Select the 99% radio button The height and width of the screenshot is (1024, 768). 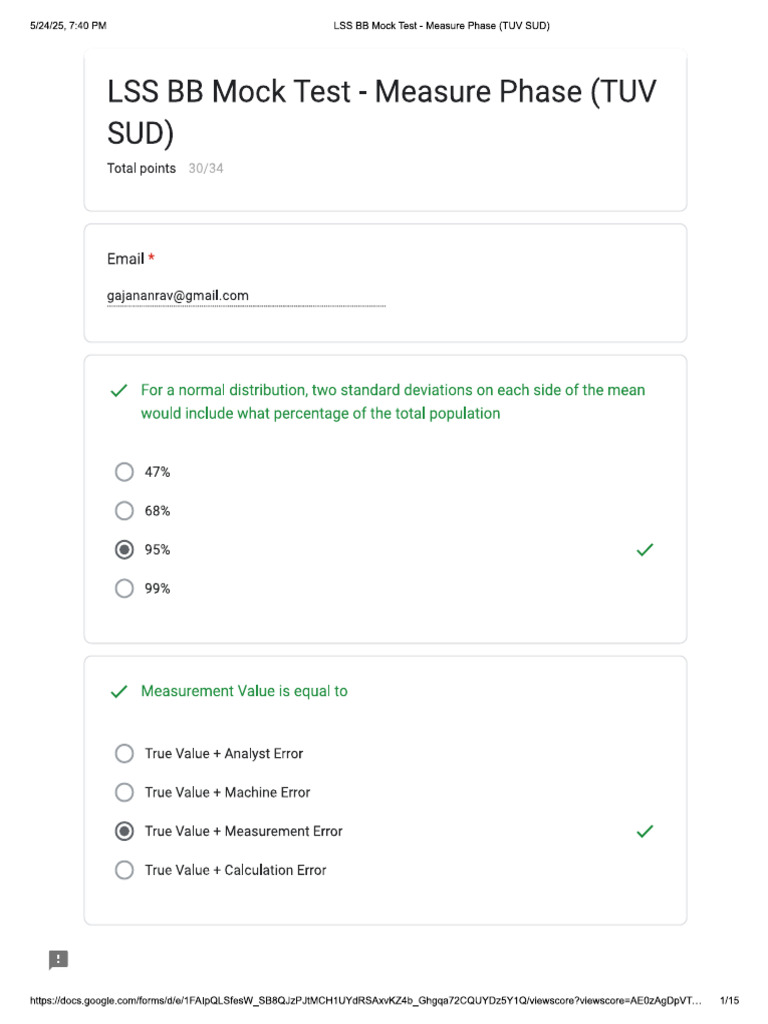tap(124, 588)
